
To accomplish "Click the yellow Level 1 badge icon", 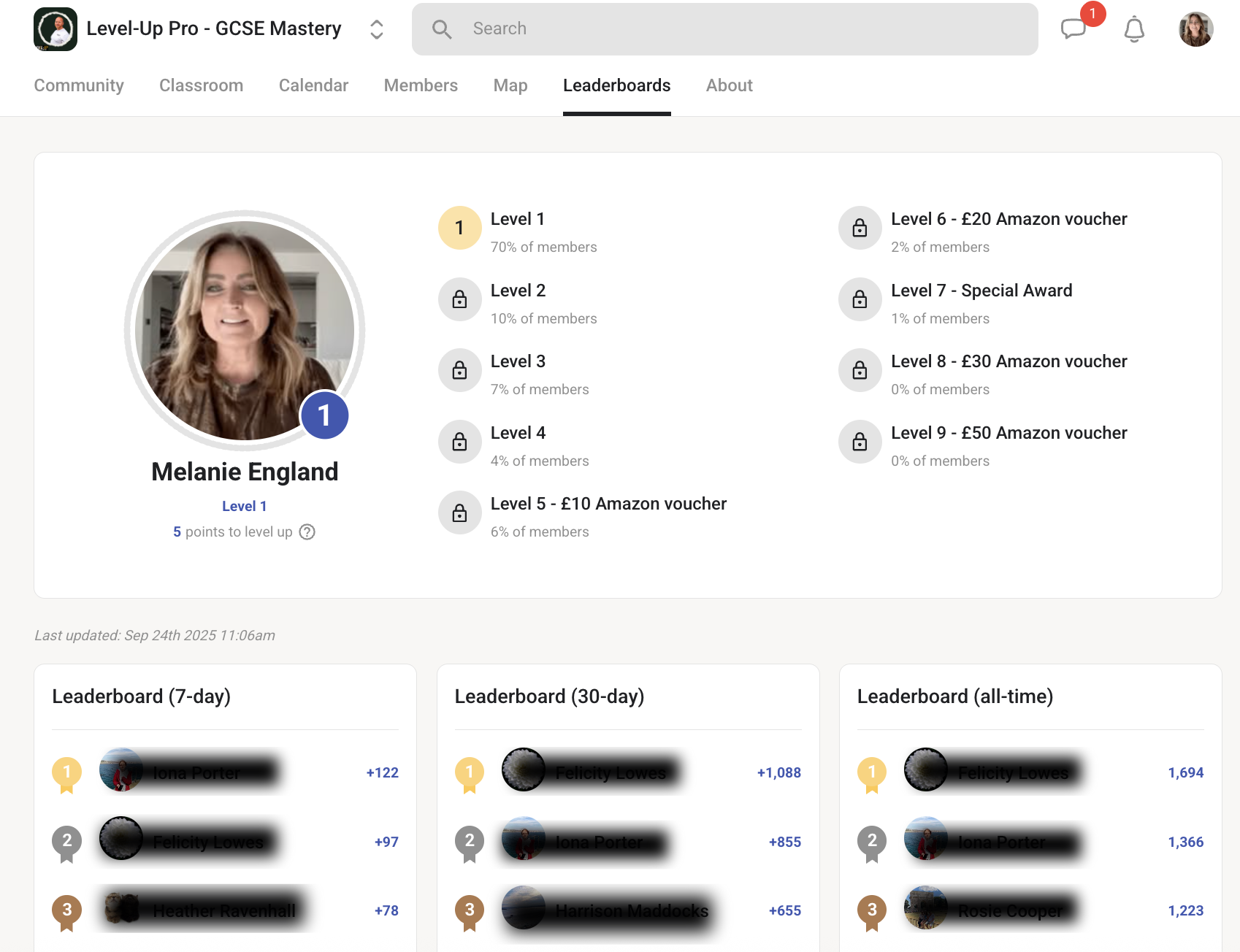I will pos(459,228).
